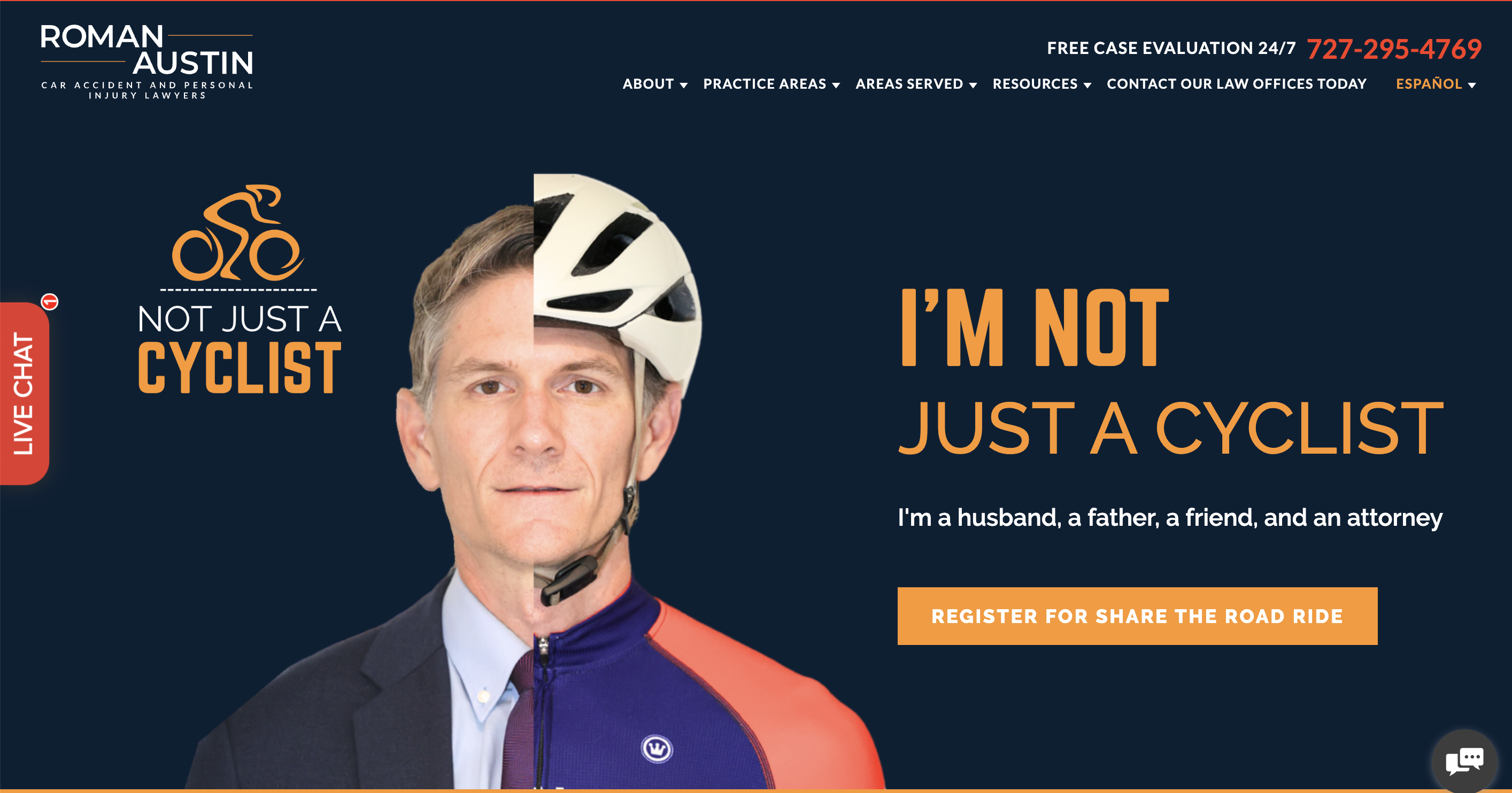
Task: Expand the Areas Served dropdown arrow
Action: [x=973, y=85]
